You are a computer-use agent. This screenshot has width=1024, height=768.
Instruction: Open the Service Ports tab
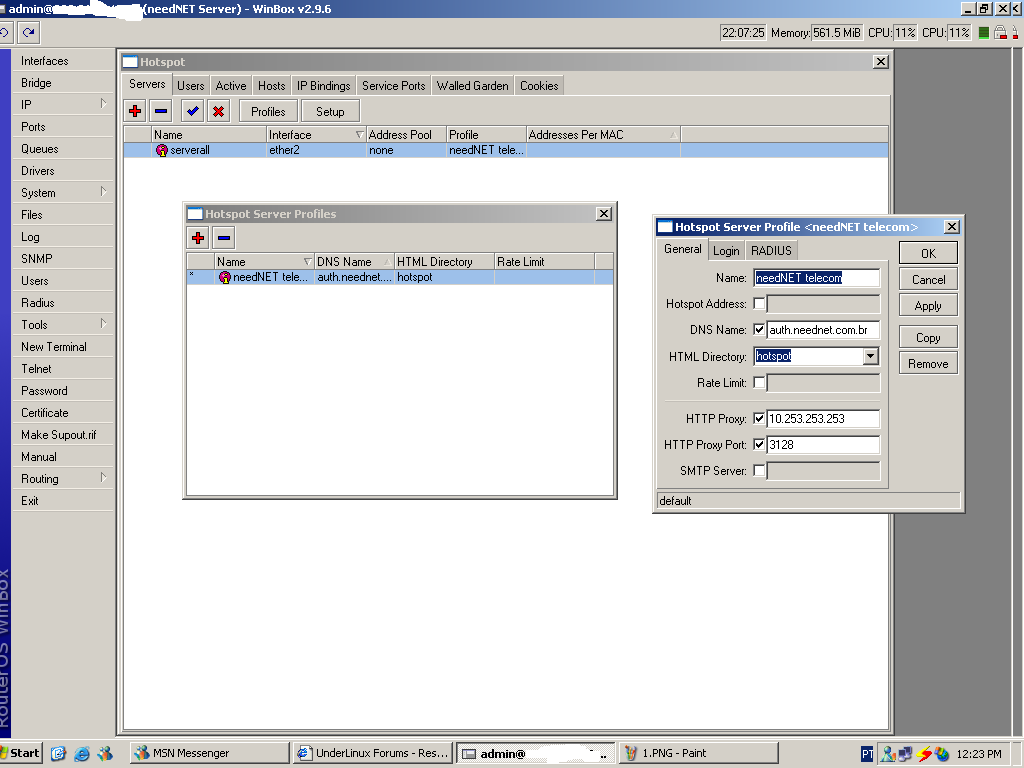[393, 86]
